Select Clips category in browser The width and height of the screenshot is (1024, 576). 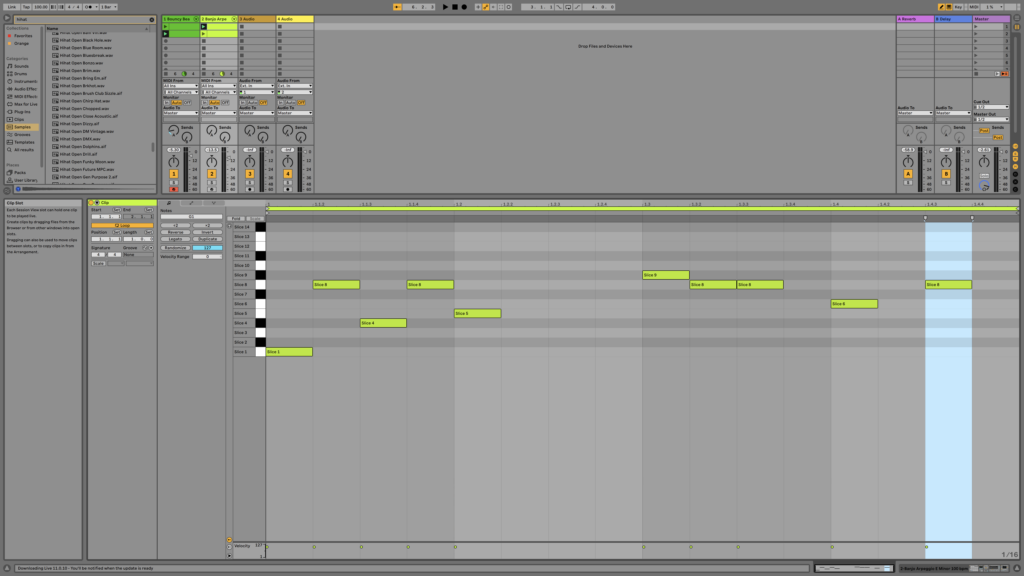[19, 120]
